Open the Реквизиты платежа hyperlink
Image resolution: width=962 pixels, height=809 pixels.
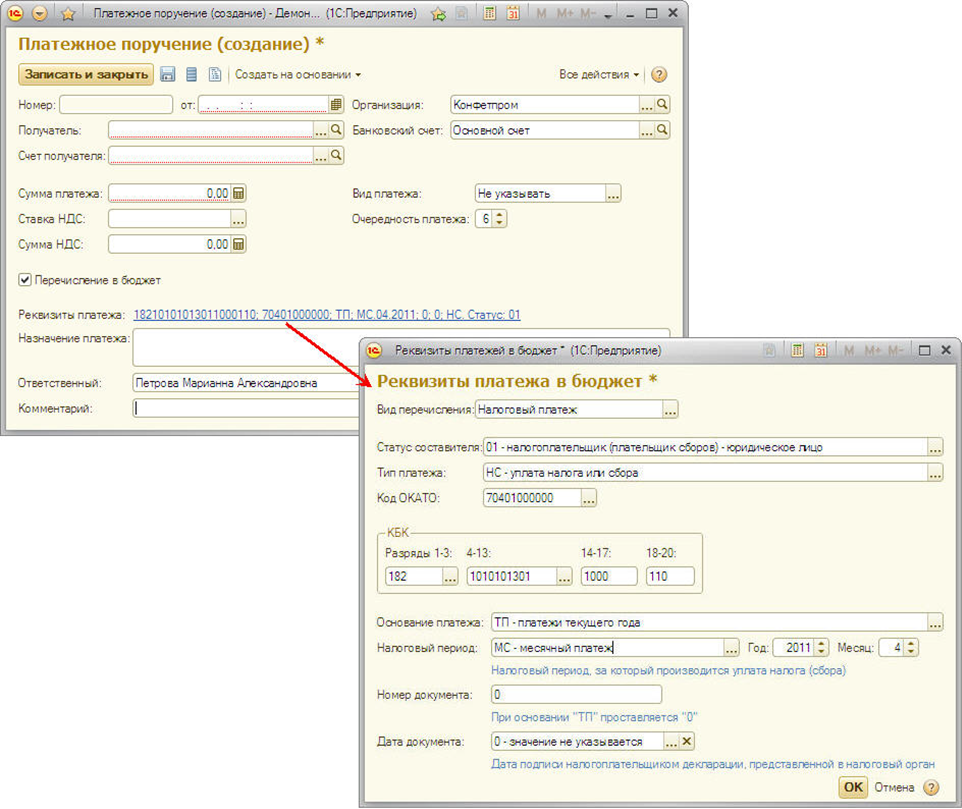pyautogui.click(x=327, y=315)
